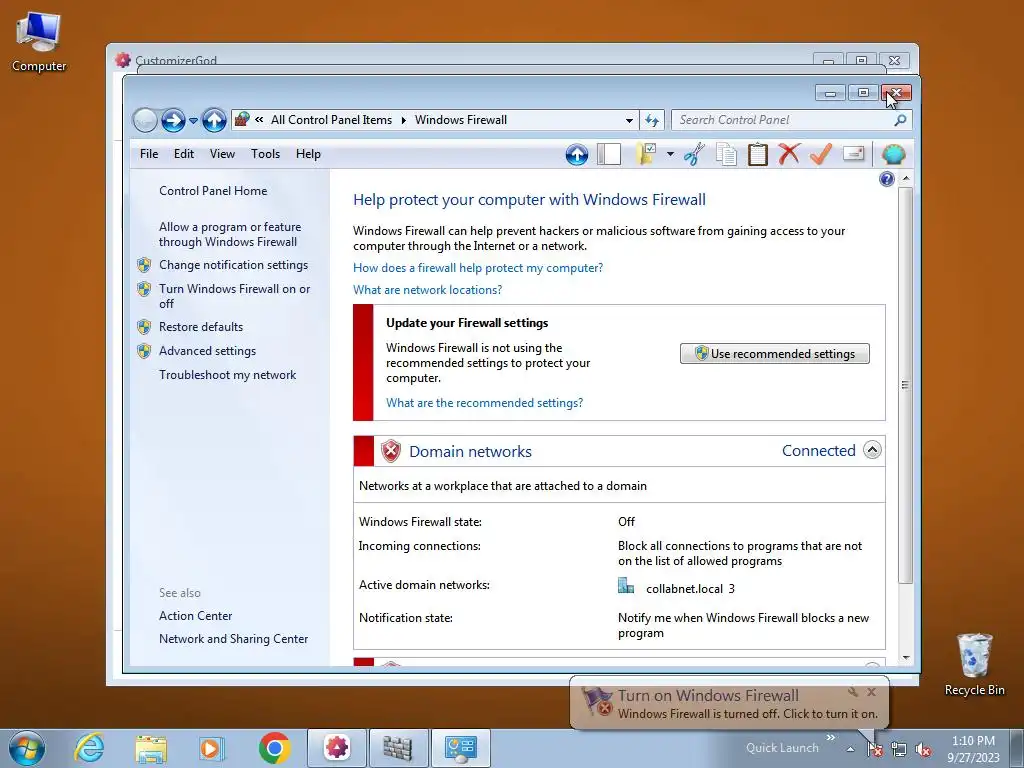
Task: Show hidden tray icons arrow
Action: tap(850, 749)
